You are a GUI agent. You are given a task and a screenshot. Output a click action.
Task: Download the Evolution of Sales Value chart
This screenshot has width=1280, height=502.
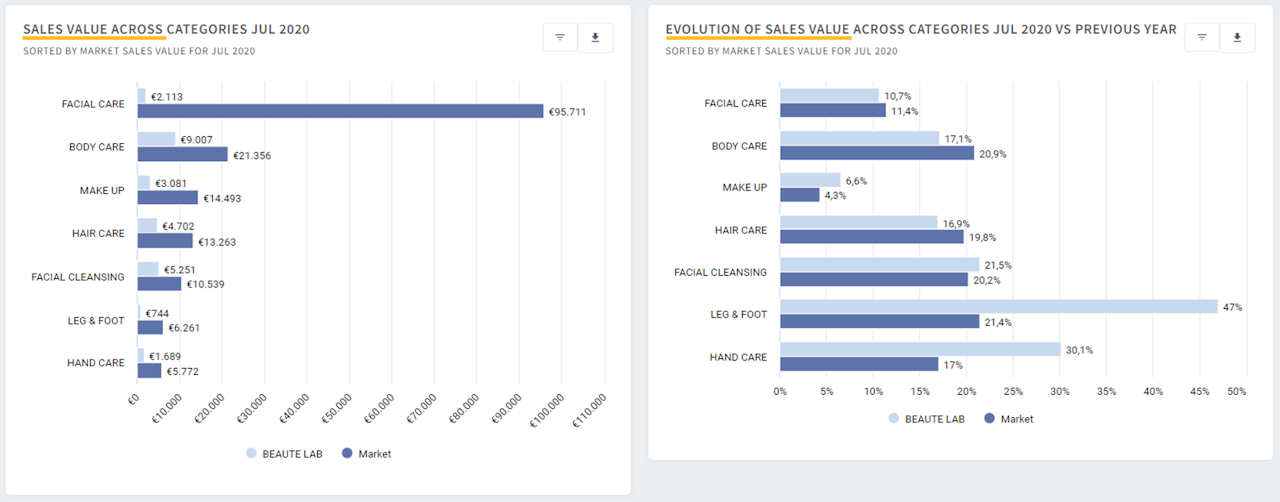point(1237,38)
